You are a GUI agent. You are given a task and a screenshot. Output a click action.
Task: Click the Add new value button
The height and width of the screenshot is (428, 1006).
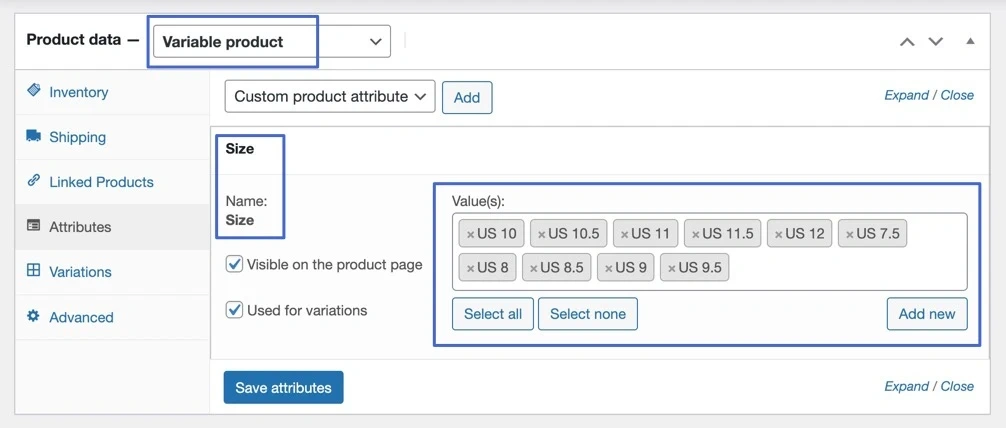click(926, 314)
